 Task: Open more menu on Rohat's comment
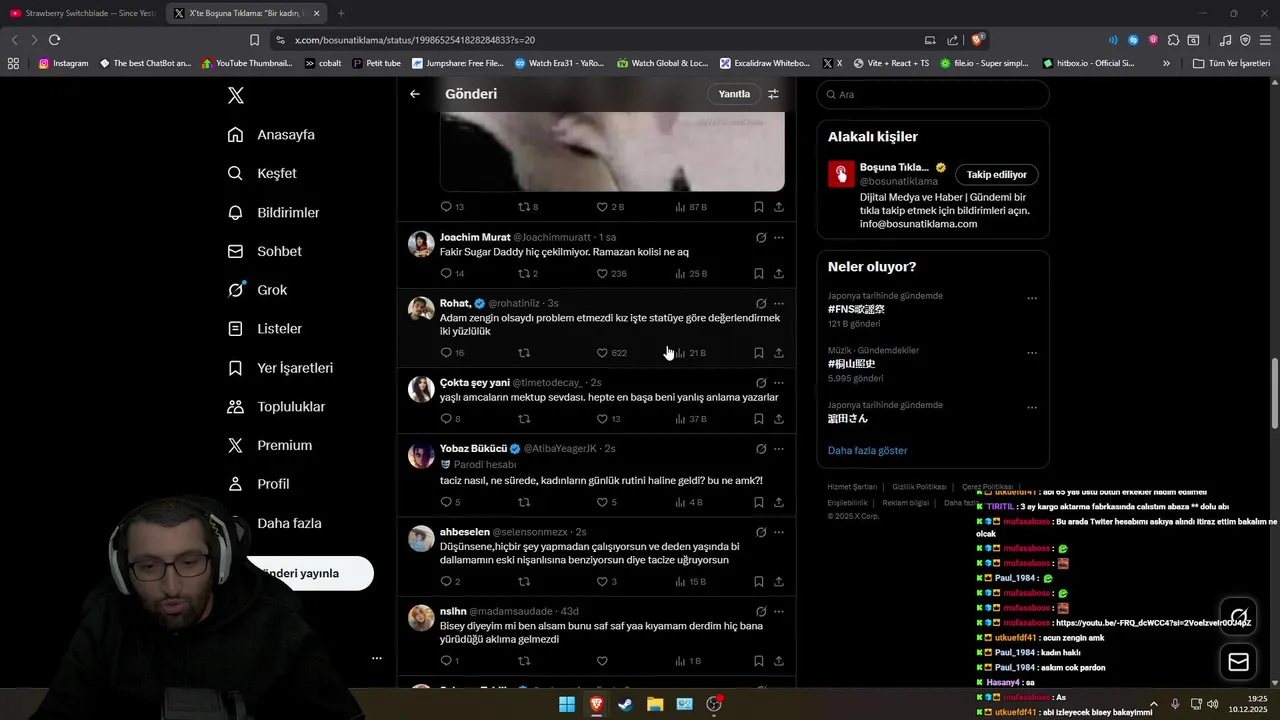pos(779,303)
